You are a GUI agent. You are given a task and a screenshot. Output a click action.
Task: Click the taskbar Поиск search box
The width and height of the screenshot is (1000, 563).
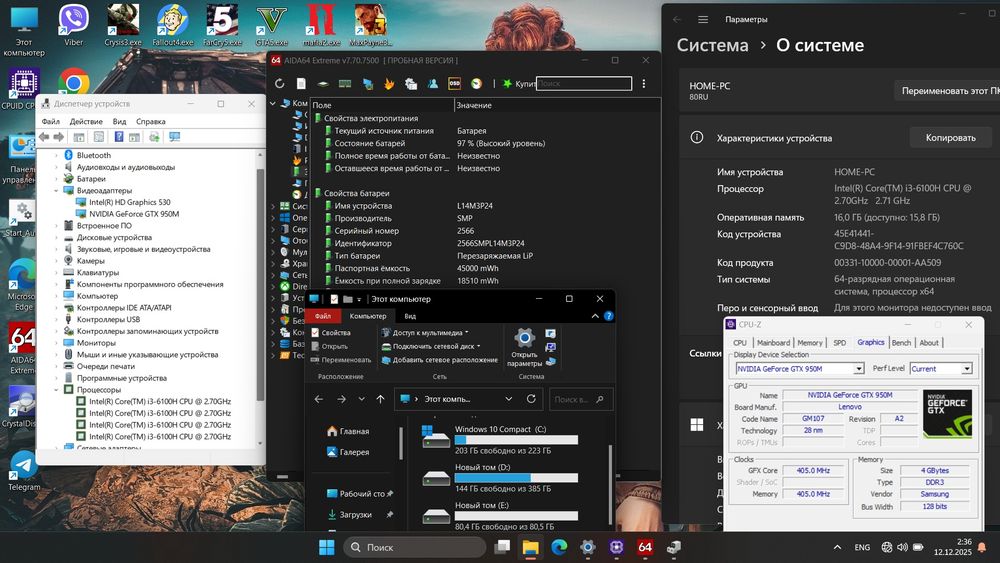415,547
